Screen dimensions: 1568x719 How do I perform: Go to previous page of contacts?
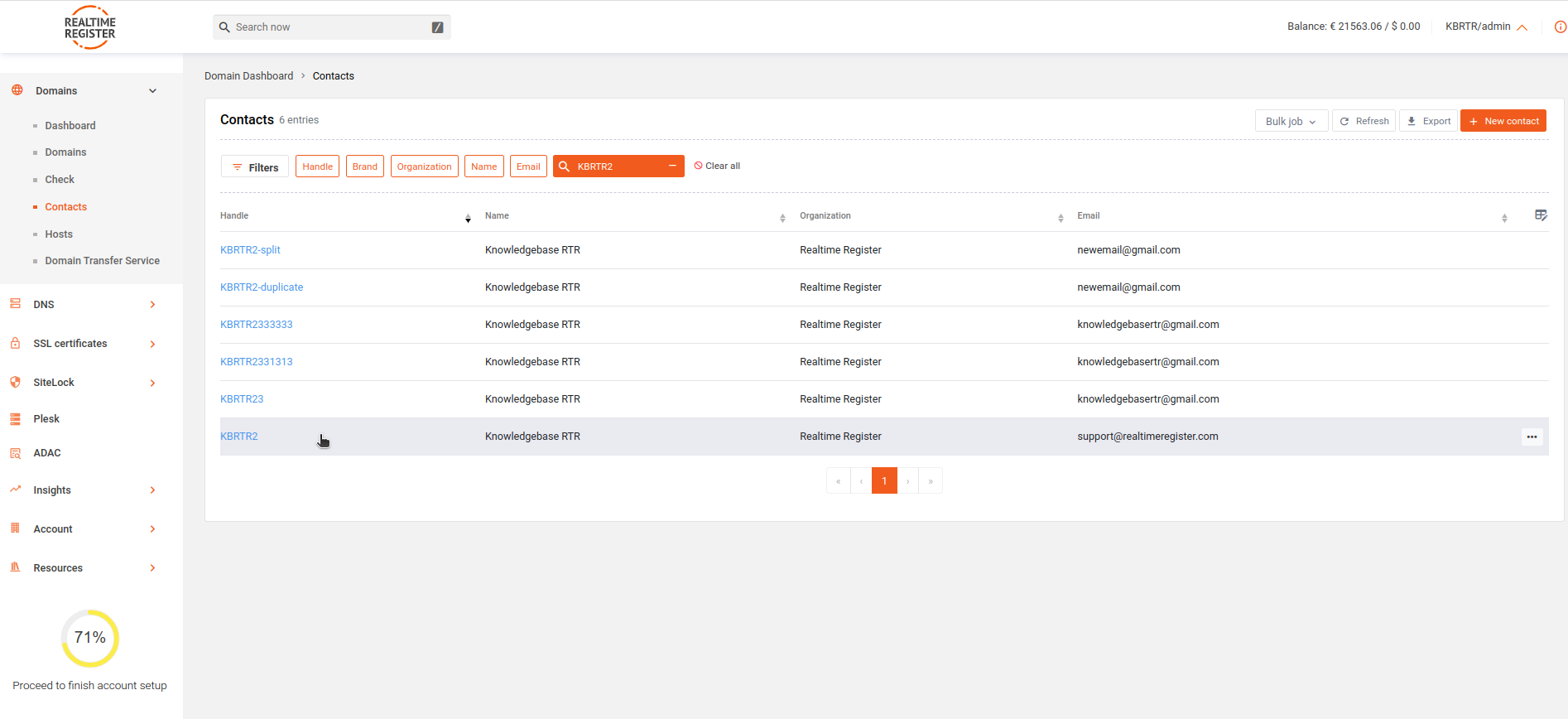click(x=861, y=481)
